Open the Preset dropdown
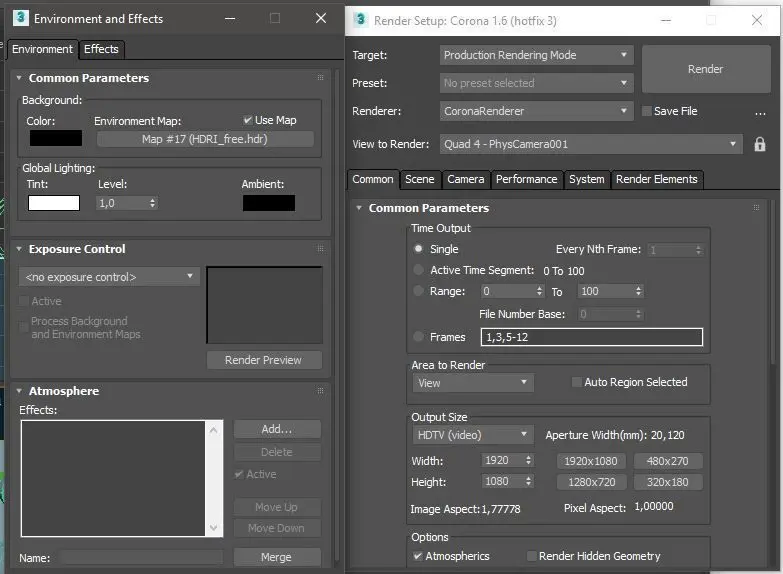The image size is (783, 574). [x=537, y=83]
